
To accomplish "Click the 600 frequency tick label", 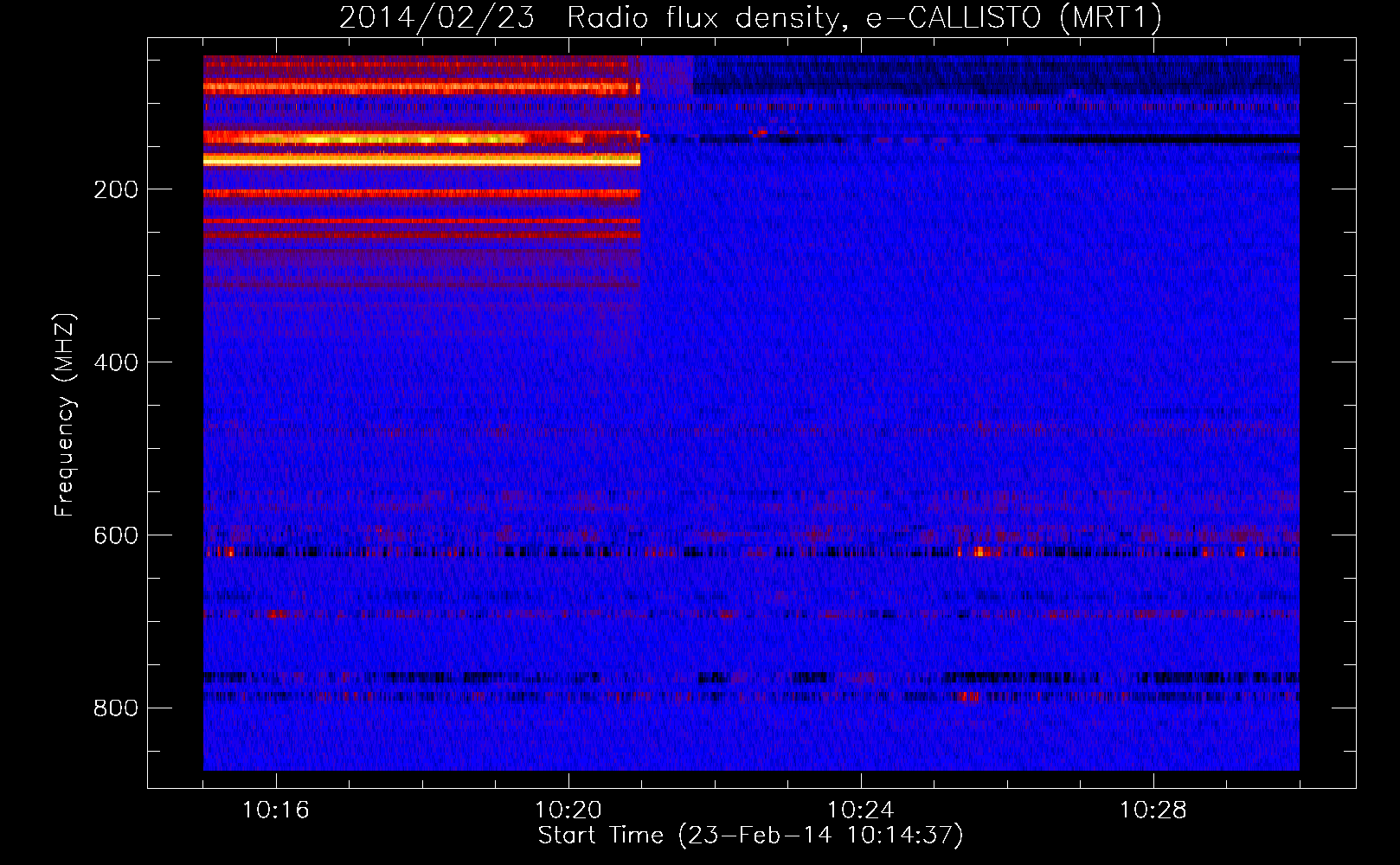I will coord(116,535).
